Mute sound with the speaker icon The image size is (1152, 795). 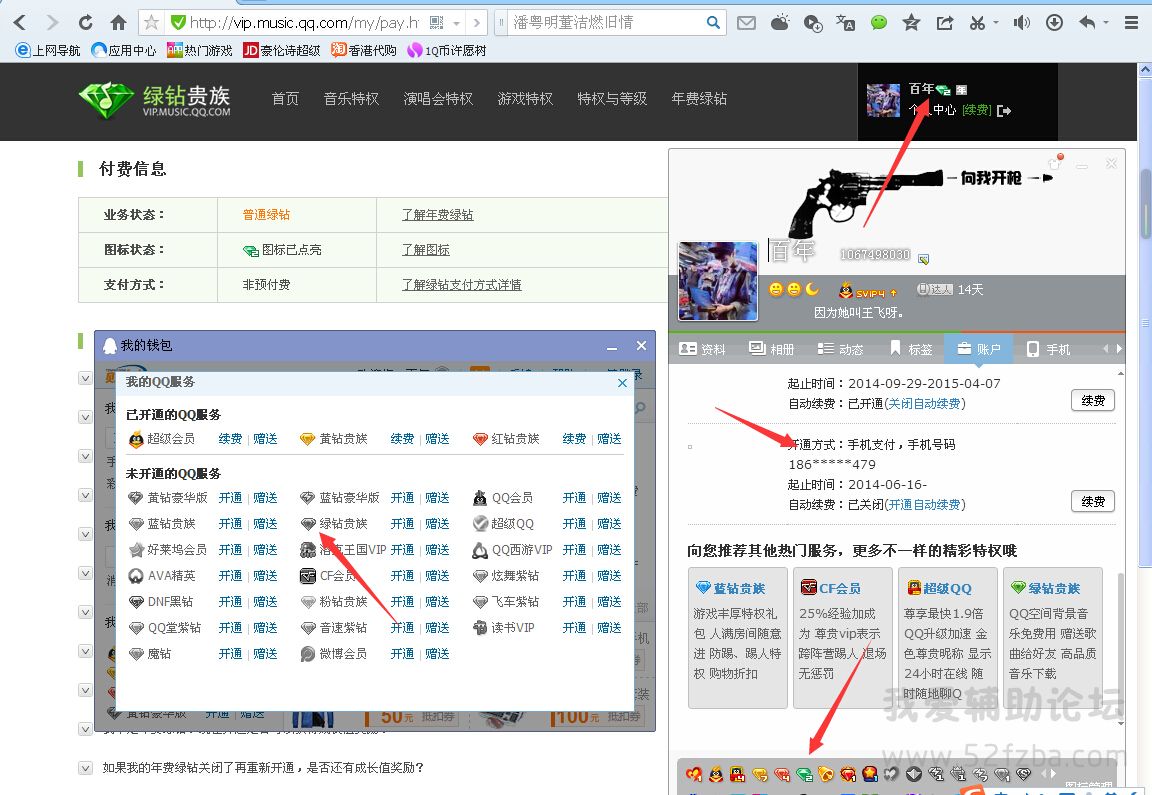point(1021,23)
